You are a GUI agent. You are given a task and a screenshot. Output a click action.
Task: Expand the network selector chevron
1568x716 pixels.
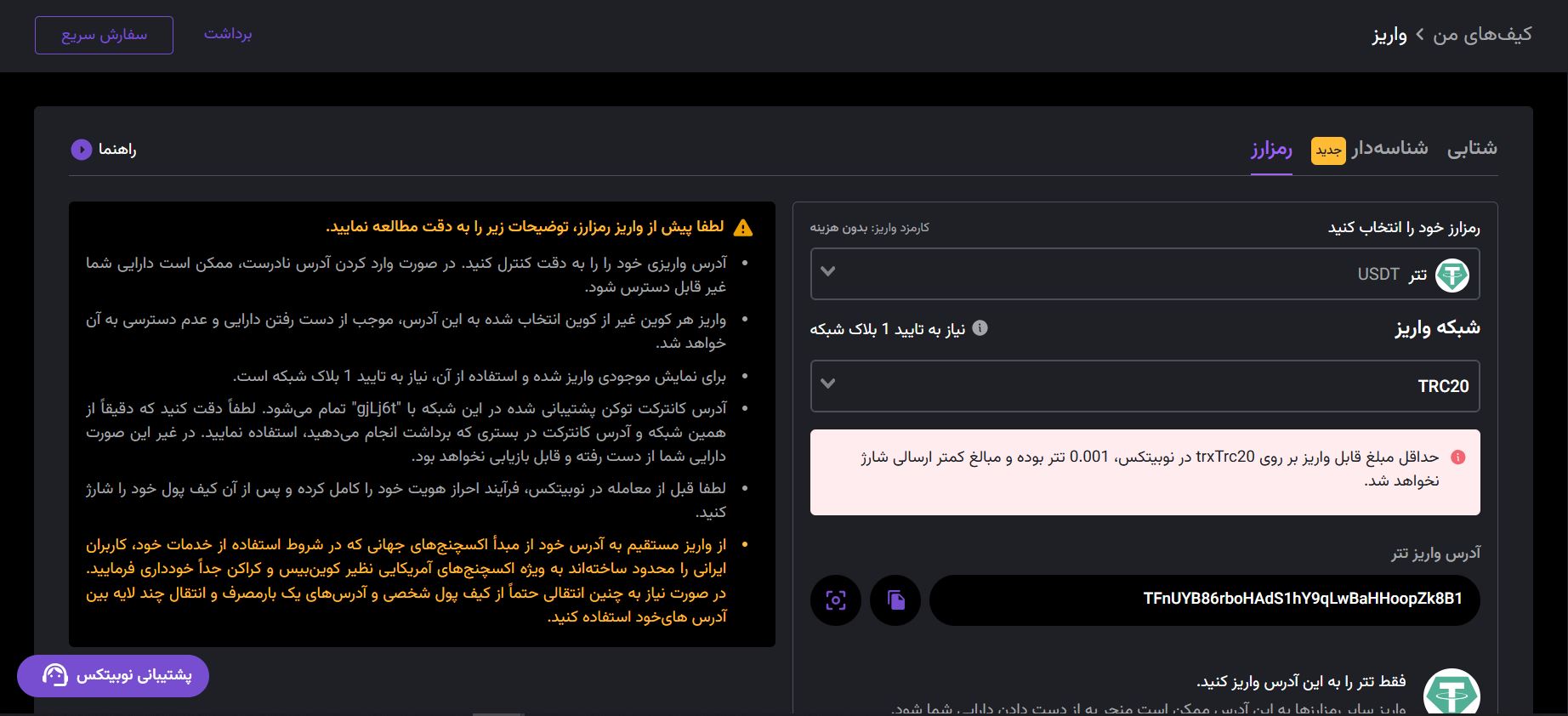pos(828,384)
